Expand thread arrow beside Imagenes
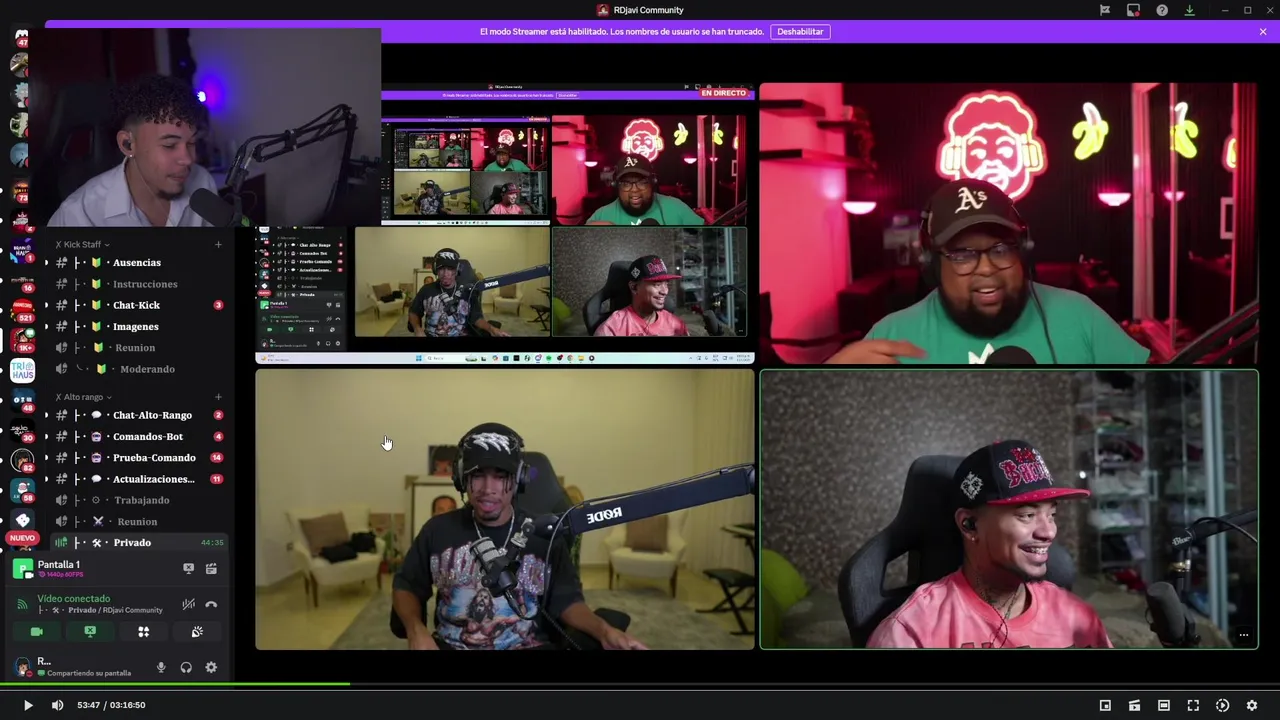This screenshot has height=720, width=1280. [45, 326]
